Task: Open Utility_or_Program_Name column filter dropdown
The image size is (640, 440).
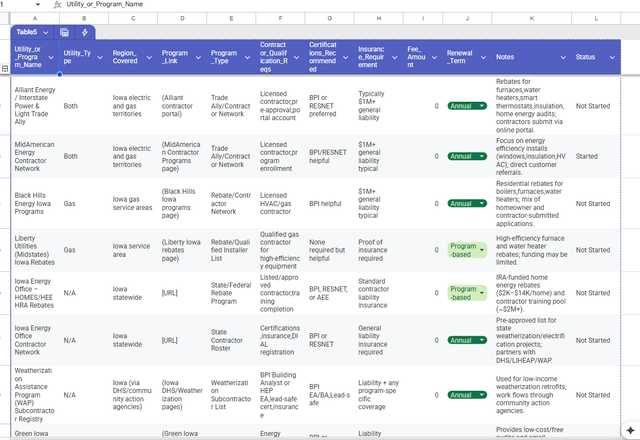Action: click(x=51, y=58)
